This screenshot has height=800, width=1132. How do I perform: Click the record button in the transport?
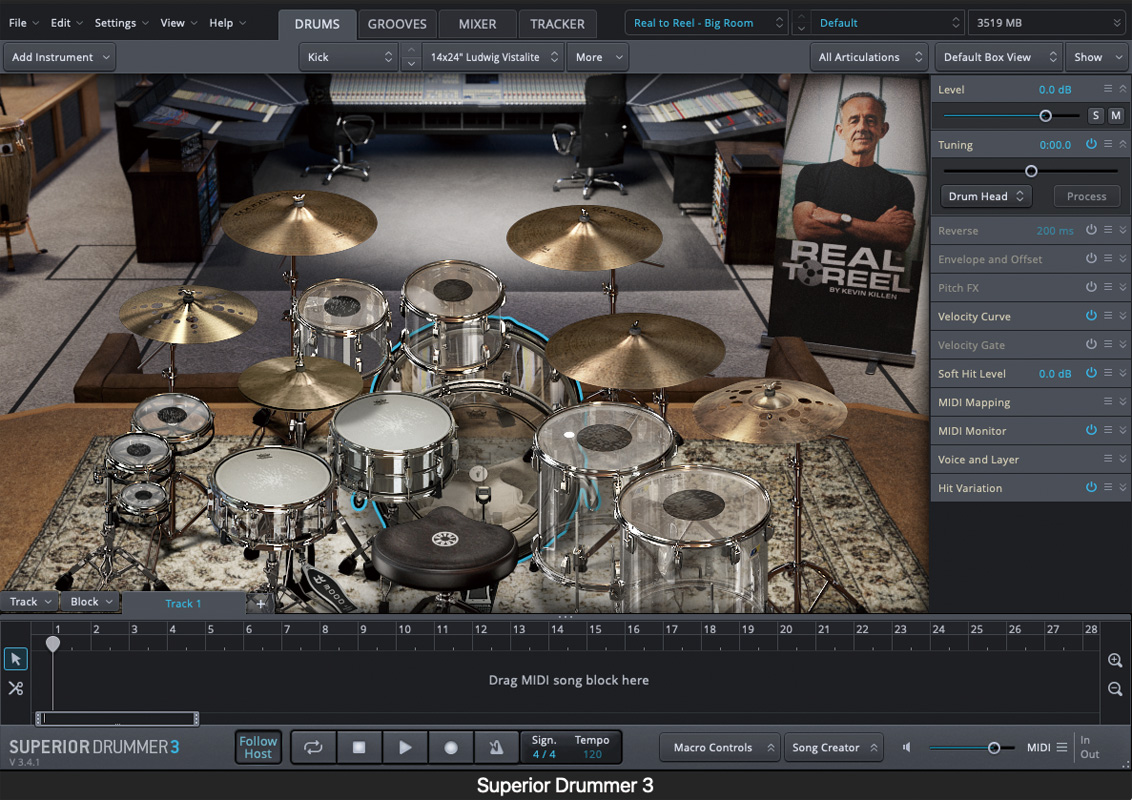[451, 746]
